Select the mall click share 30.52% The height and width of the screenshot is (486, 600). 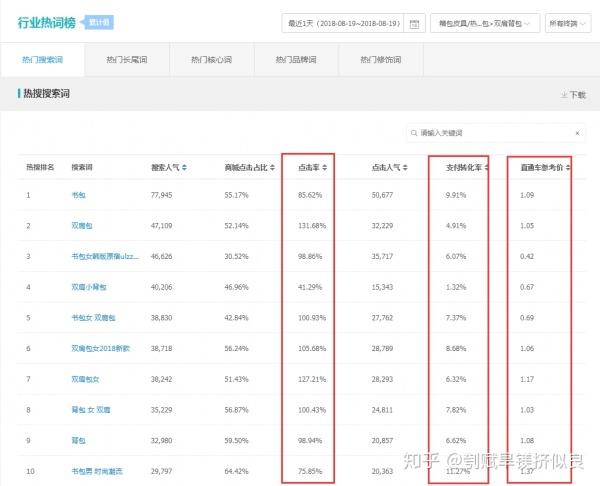[x=236, y=256]
